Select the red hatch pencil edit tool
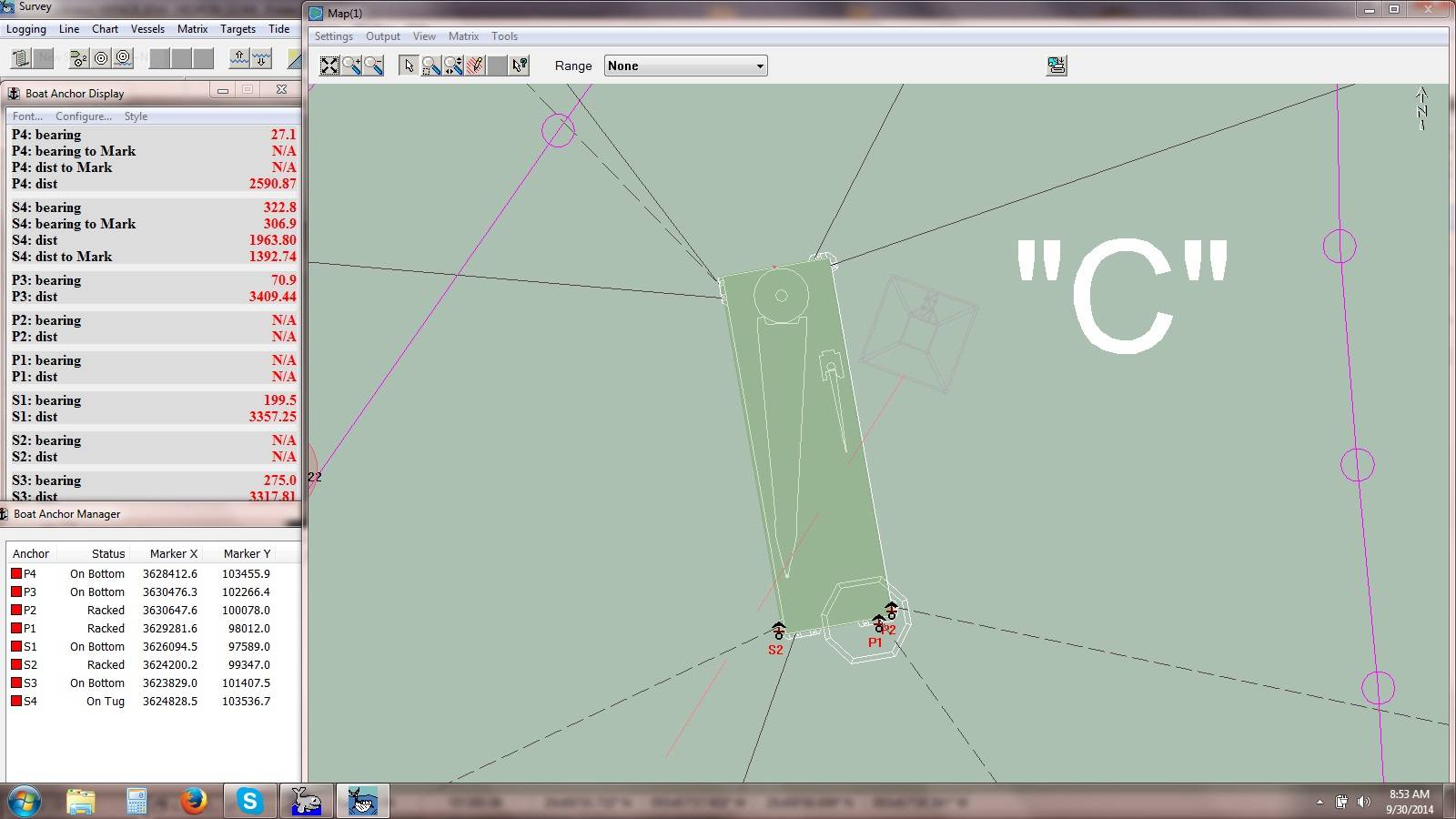This screenshot has width=1456, height=819. [474, 66]
